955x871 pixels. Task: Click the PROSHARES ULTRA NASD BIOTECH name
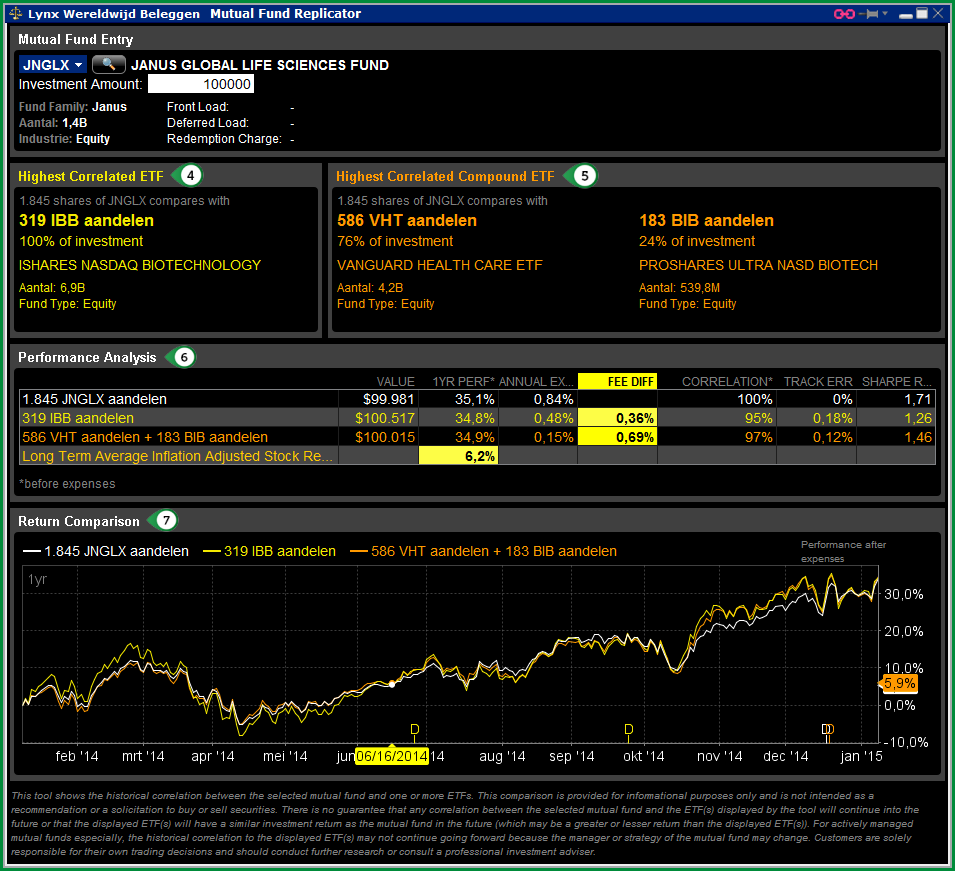[x=758, y=265]
